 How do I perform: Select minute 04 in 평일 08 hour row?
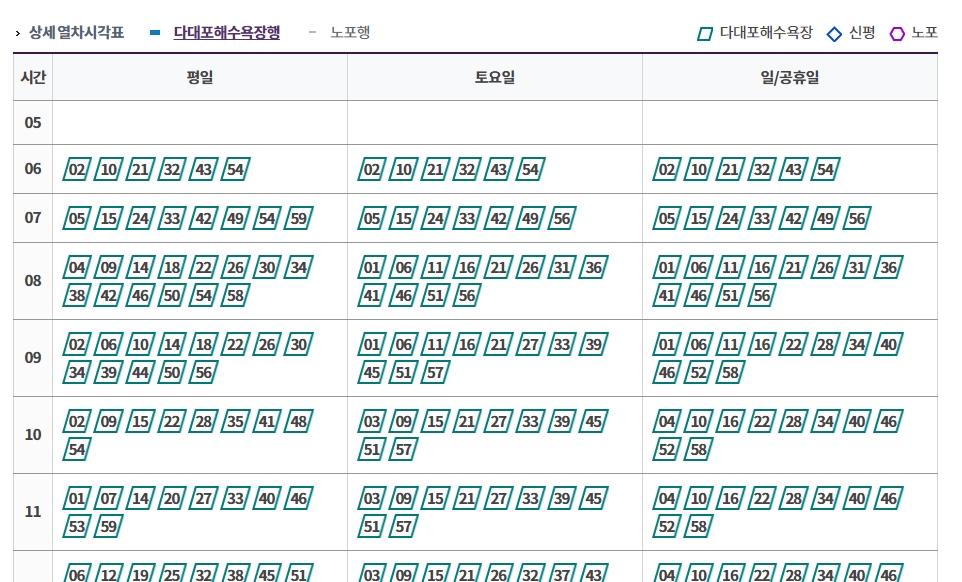pos(77,267)
